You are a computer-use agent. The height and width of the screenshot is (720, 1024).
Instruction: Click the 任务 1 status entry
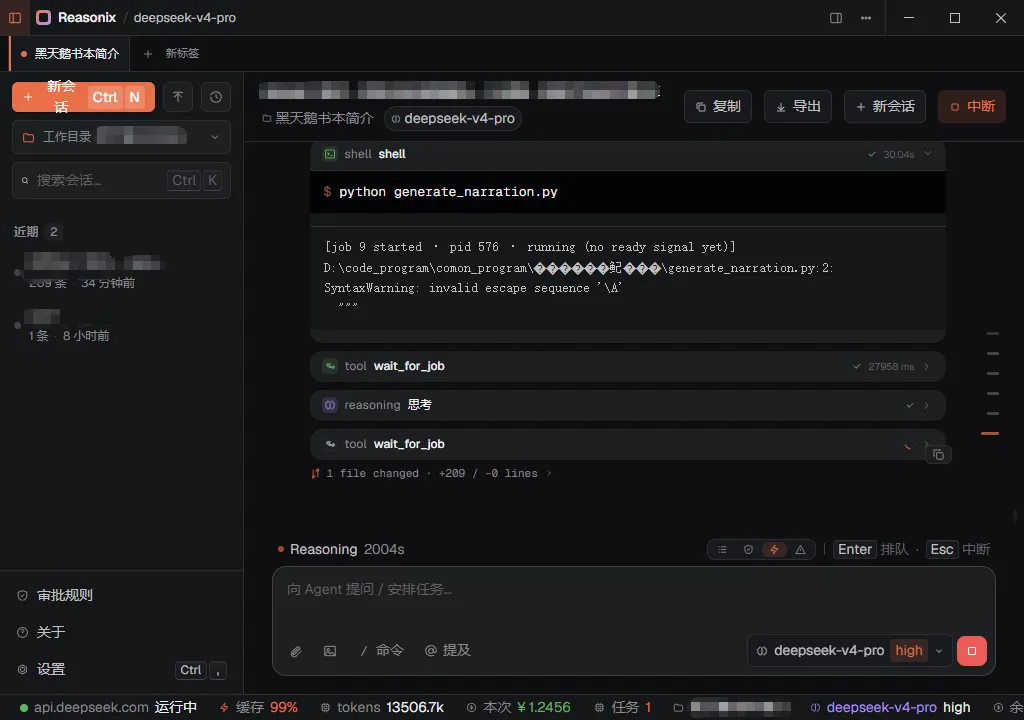(623, 708)
